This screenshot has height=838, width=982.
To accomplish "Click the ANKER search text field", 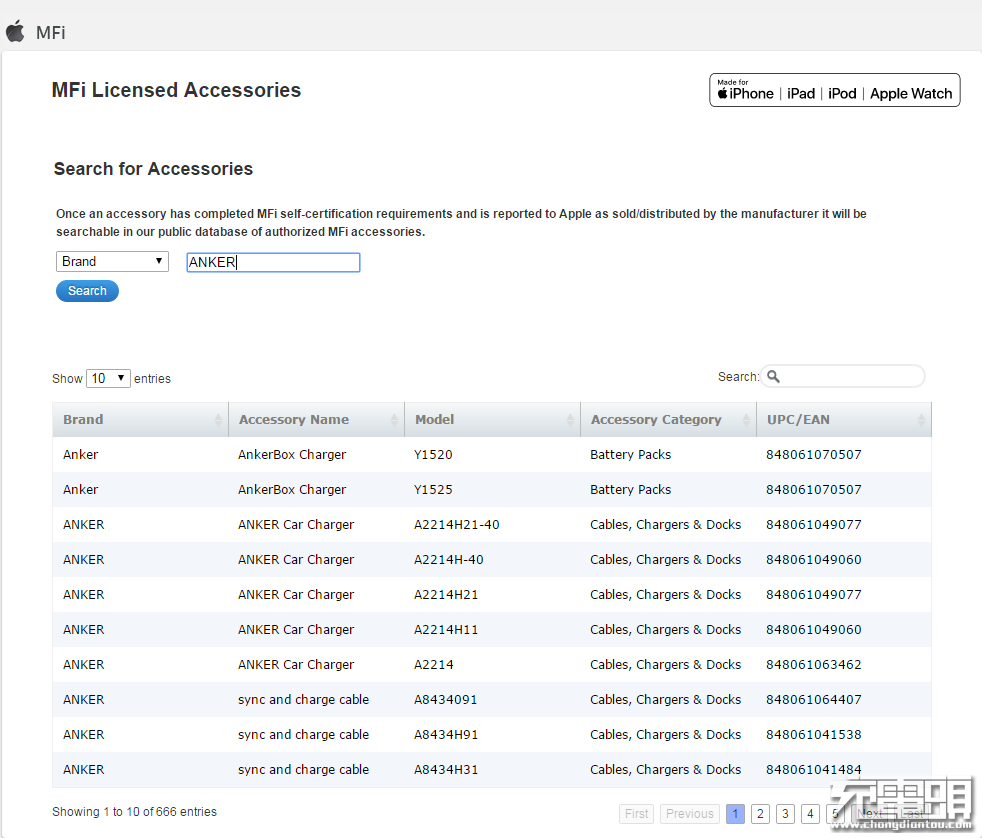I will pos(273,262).
